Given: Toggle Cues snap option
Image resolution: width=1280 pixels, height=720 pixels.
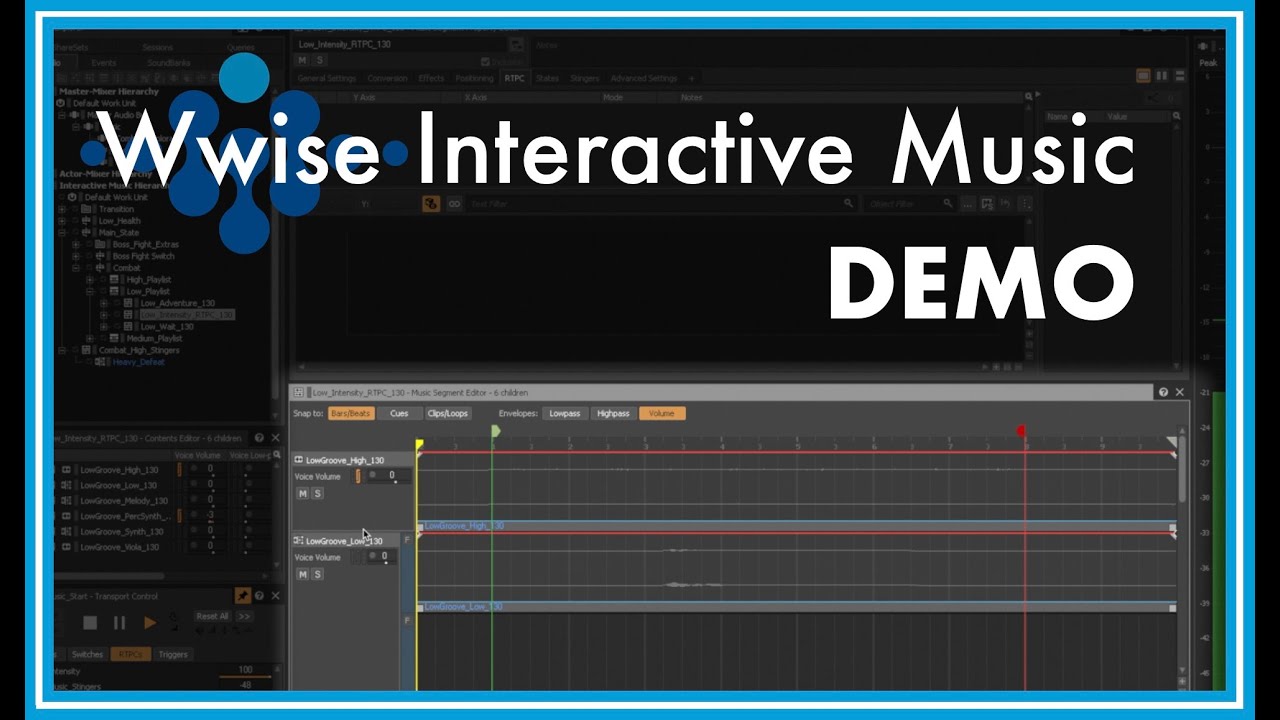Looking at the screenshot, I should coord(399,413).
